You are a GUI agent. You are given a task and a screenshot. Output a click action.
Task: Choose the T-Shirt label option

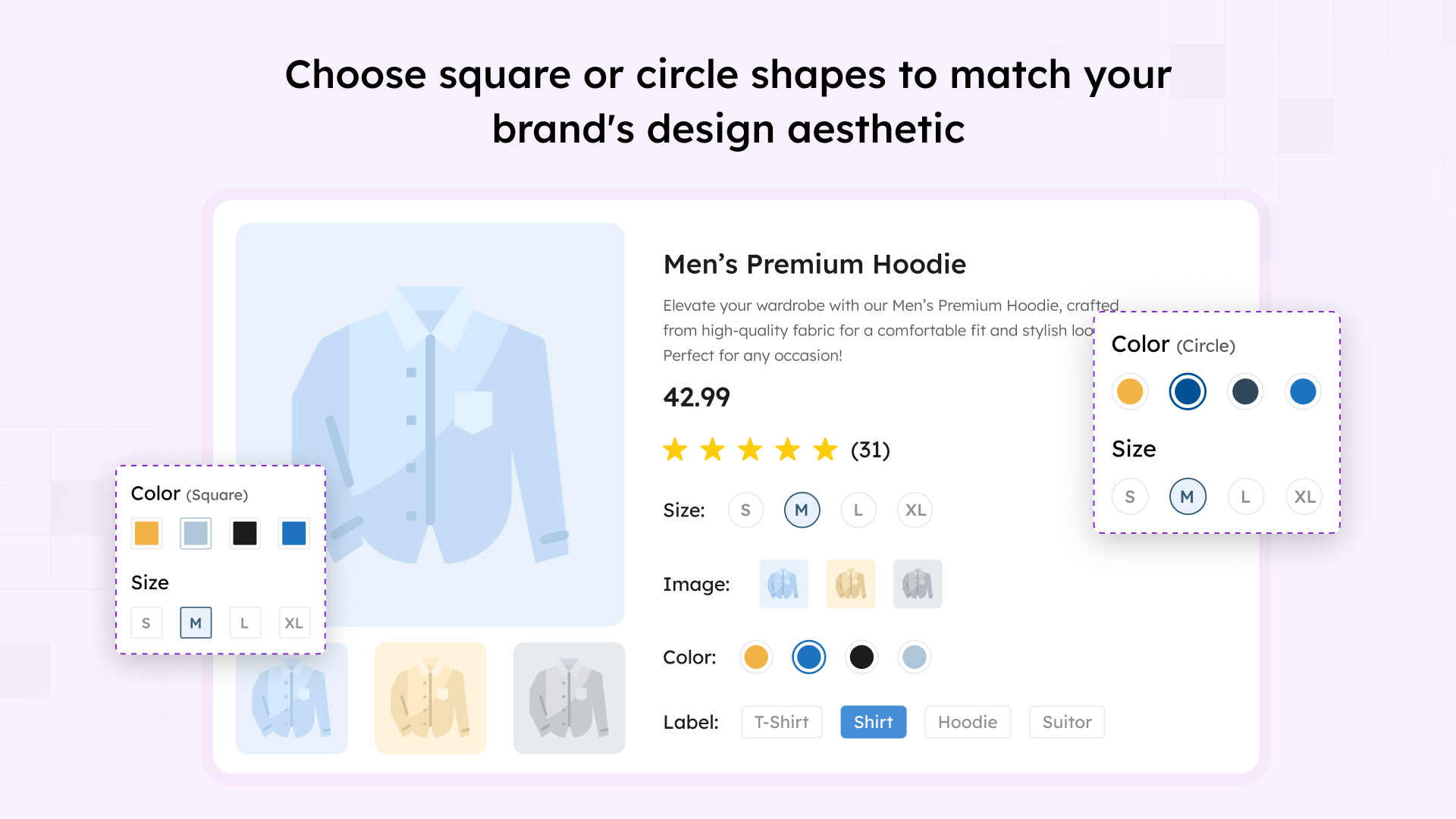(781, 722)
